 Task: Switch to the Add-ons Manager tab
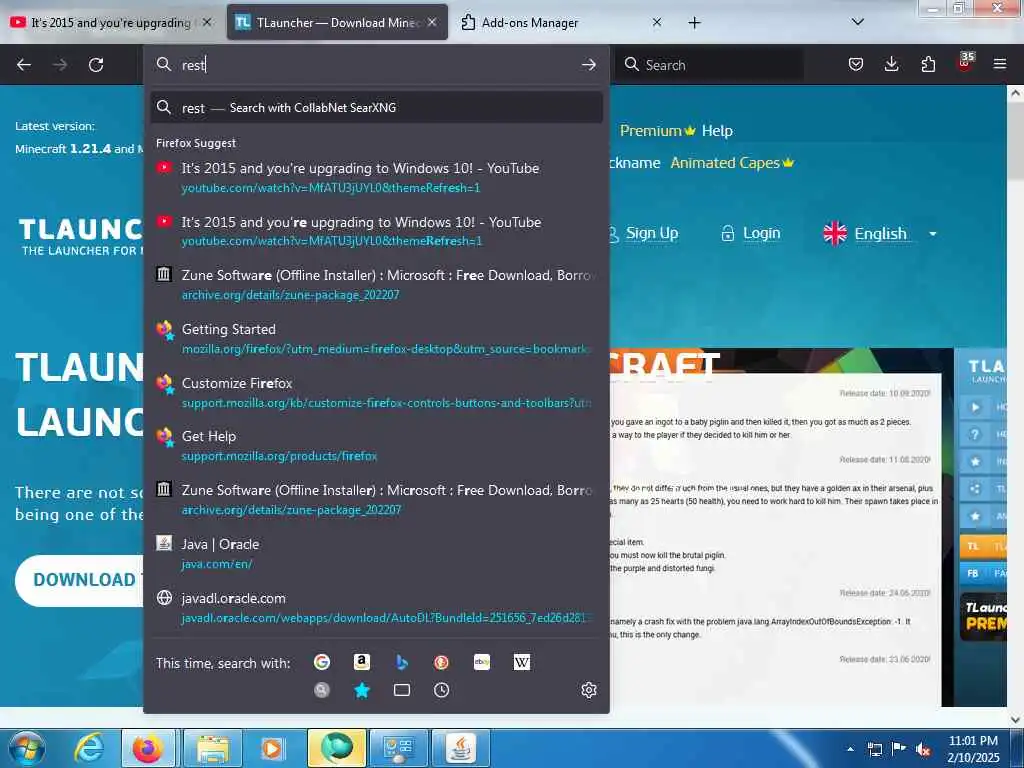tap(562, 22)
